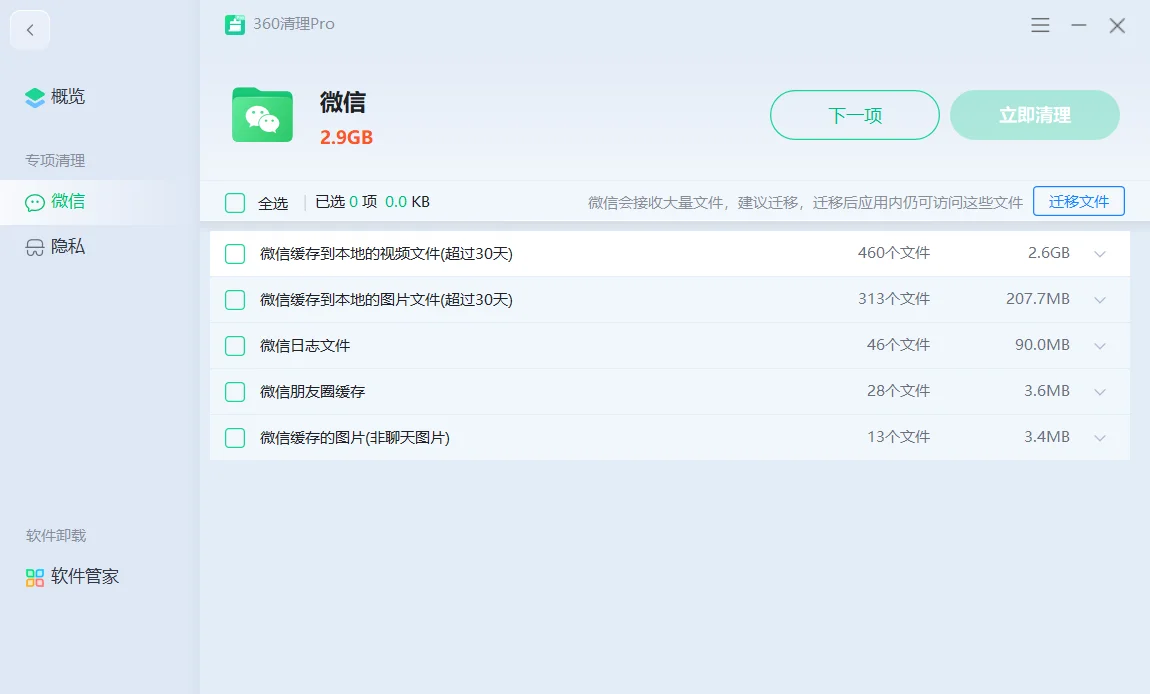Click the 下一项 button
The width and height of the screenshot is (1150, 694).
point(854,115)
